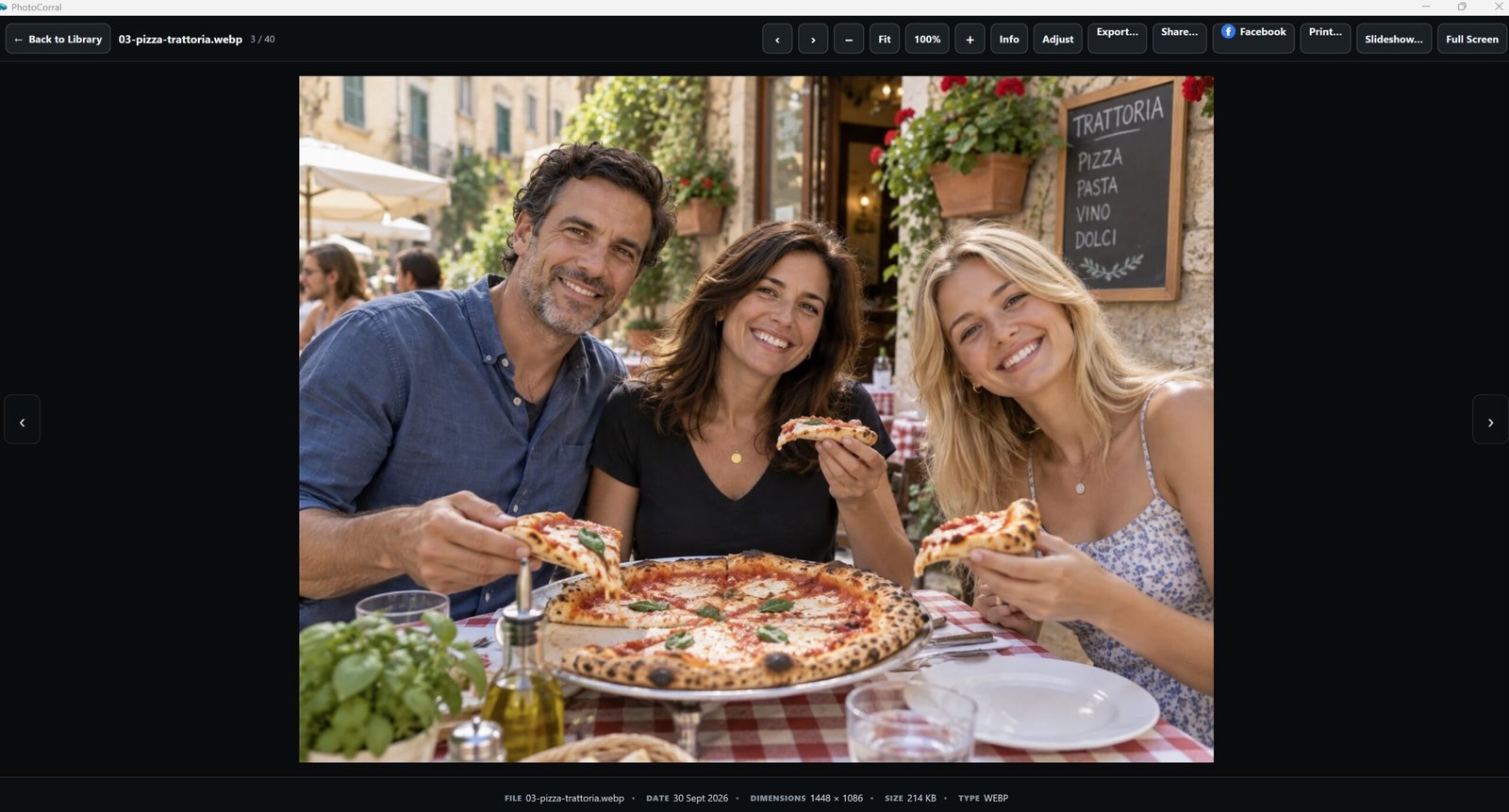Open the Share options
Screen dimensions: 1509x812
[x=1179, y=39]
